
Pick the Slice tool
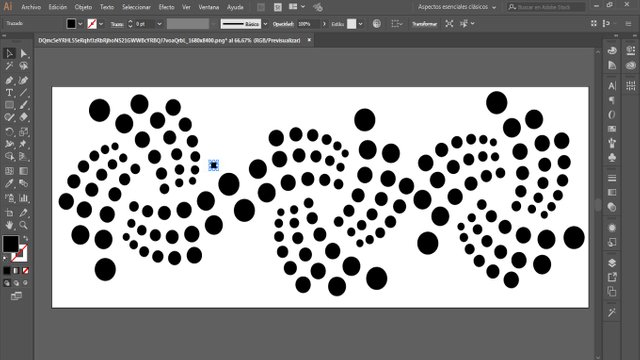click(23, 213)
